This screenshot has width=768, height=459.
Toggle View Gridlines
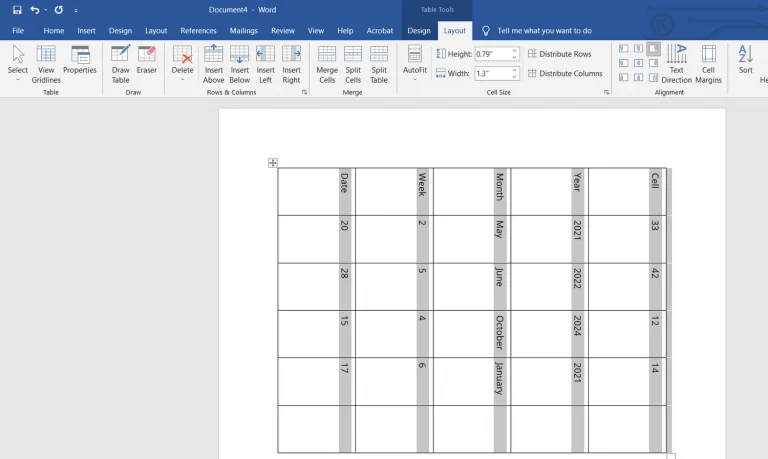(46, 64)
